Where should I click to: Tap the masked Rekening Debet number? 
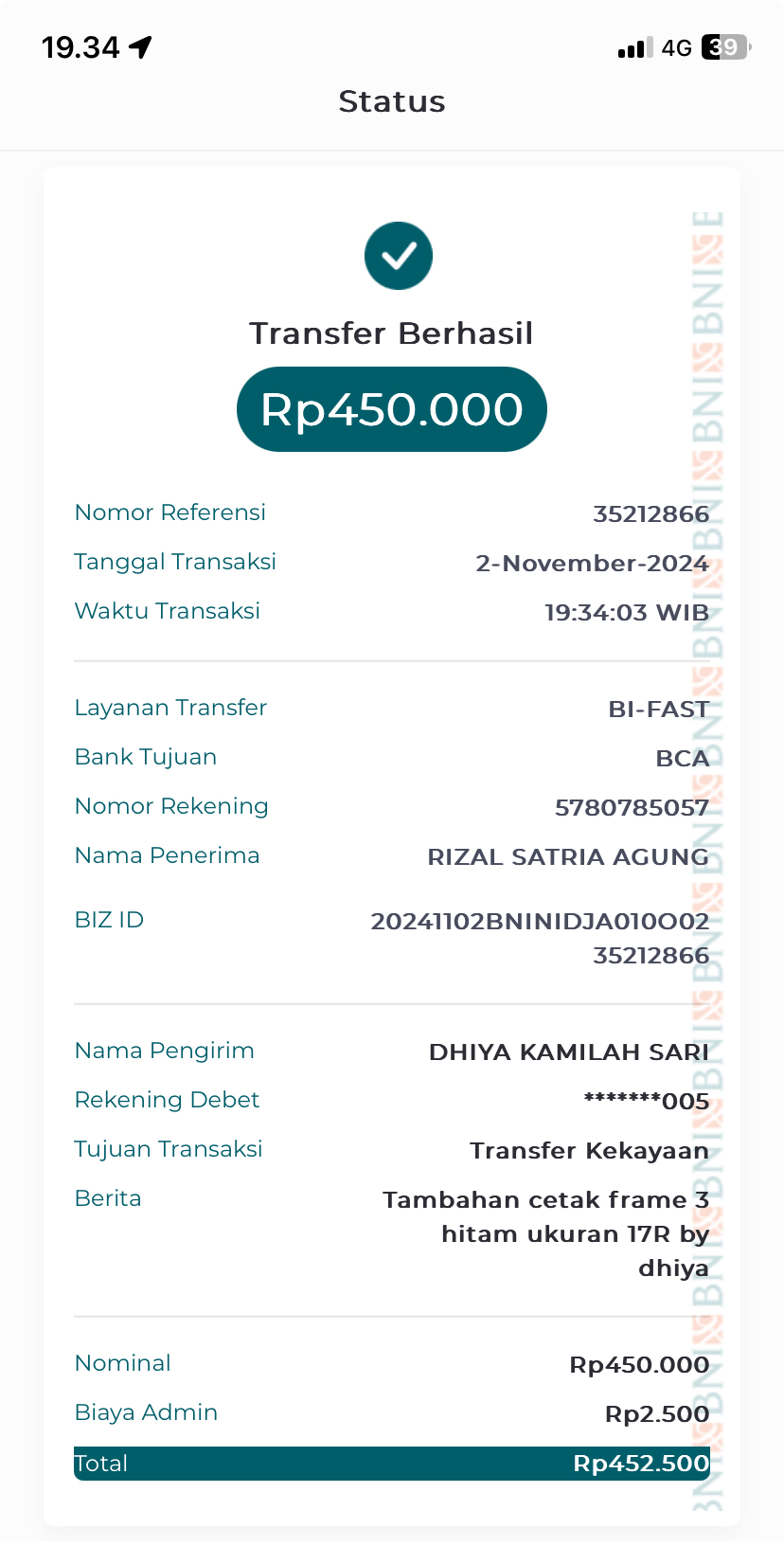tap(647, 1102)
